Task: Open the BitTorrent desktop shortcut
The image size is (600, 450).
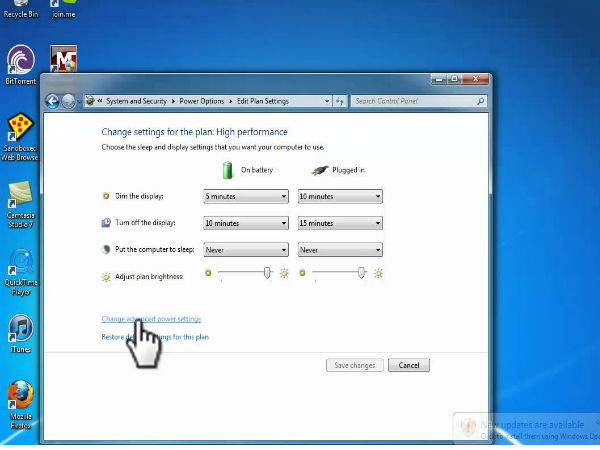Action: 20,60
